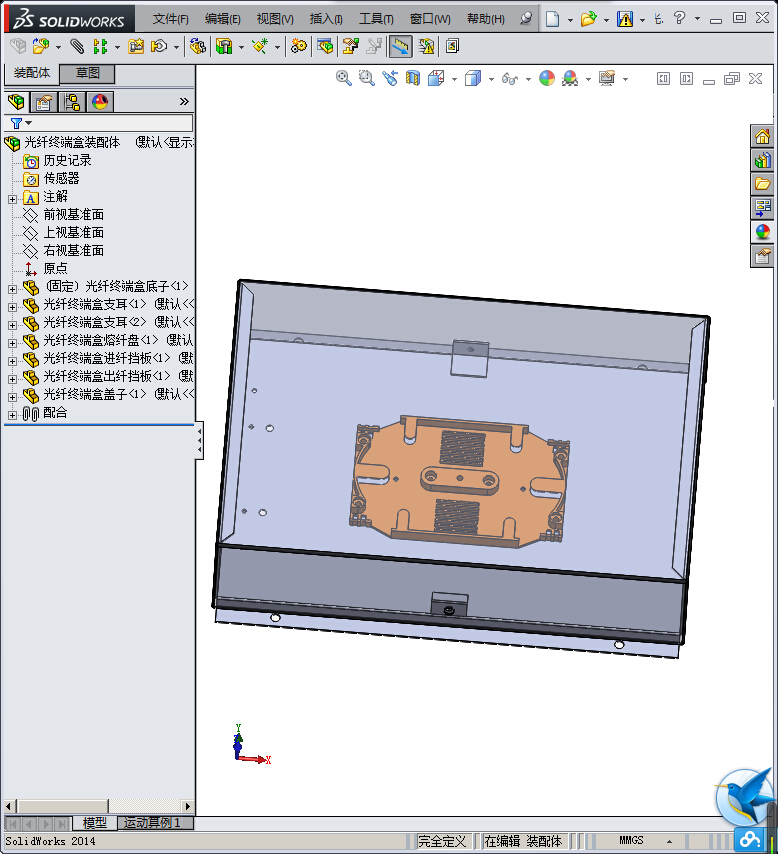Select the 前视基准面 plane in the tree
The image size is (778, 854).
pyautogui.click(x=74, y=215)
